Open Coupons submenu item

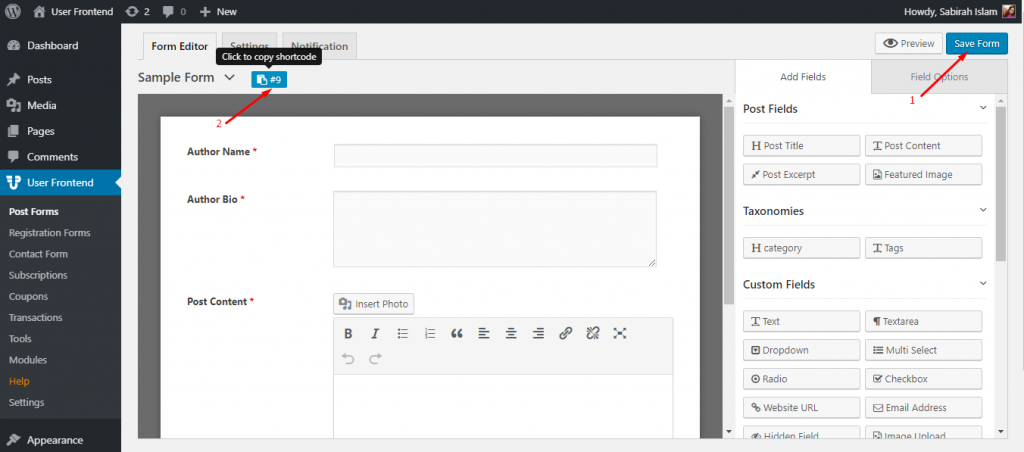pos(29,297)
